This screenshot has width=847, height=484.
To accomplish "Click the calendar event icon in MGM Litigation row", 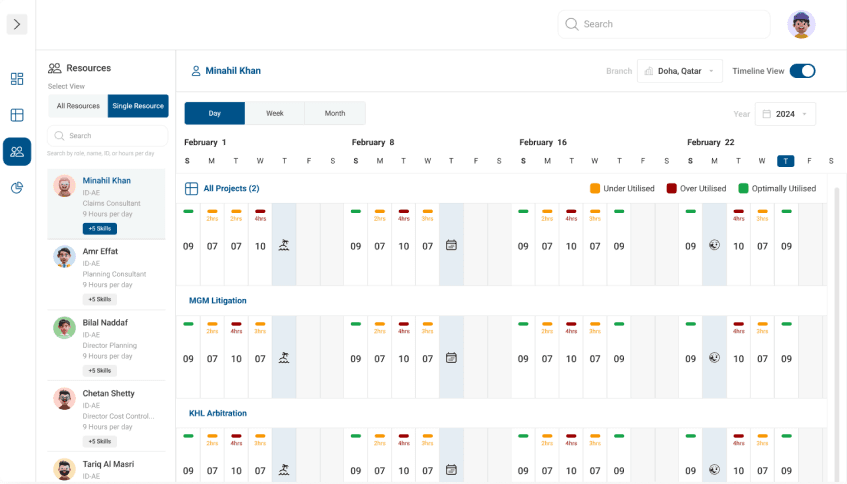I will tap(451, 358).
